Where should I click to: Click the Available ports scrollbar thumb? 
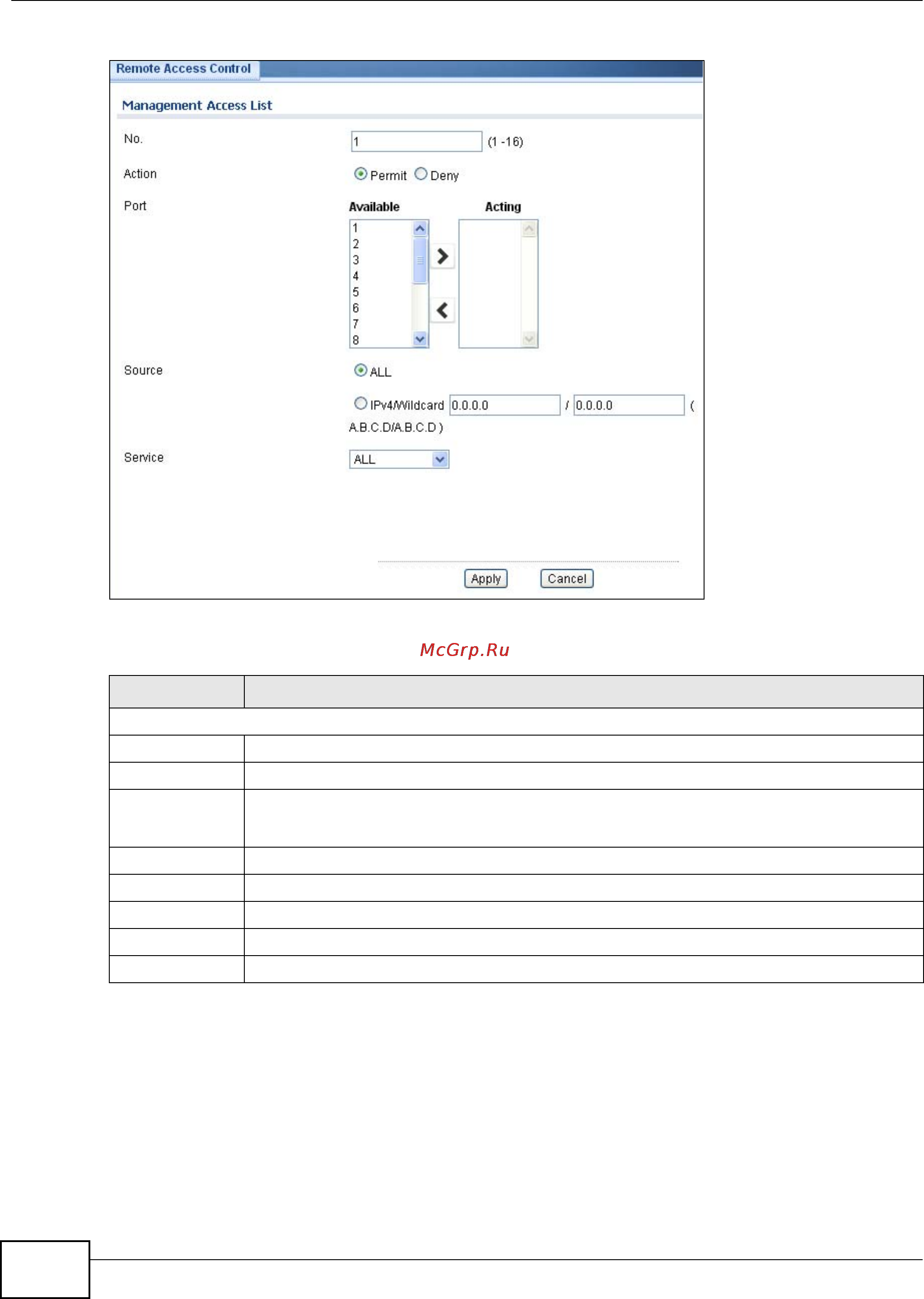(420, 261)
